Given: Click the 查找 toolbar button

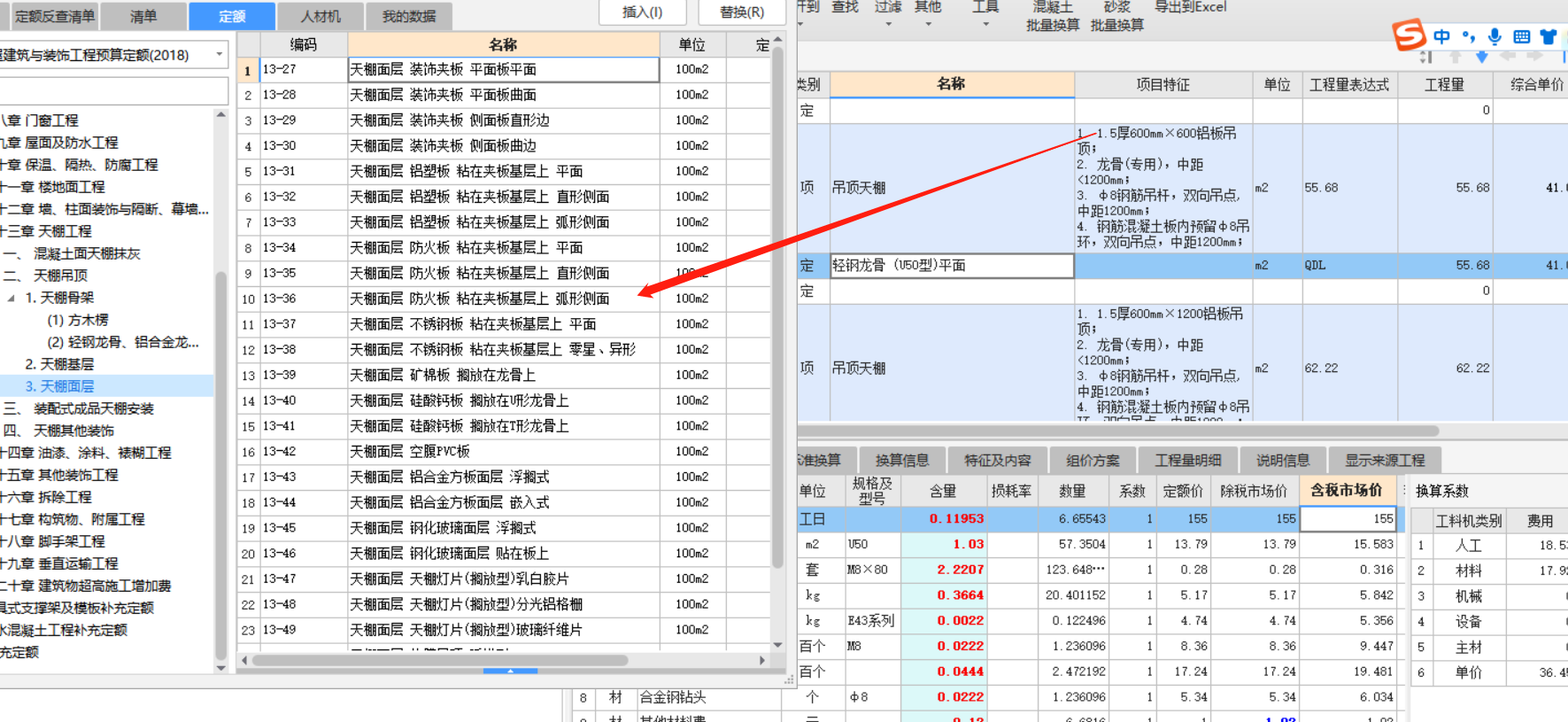Looking at the screenshot, I should tap(845, 7).
